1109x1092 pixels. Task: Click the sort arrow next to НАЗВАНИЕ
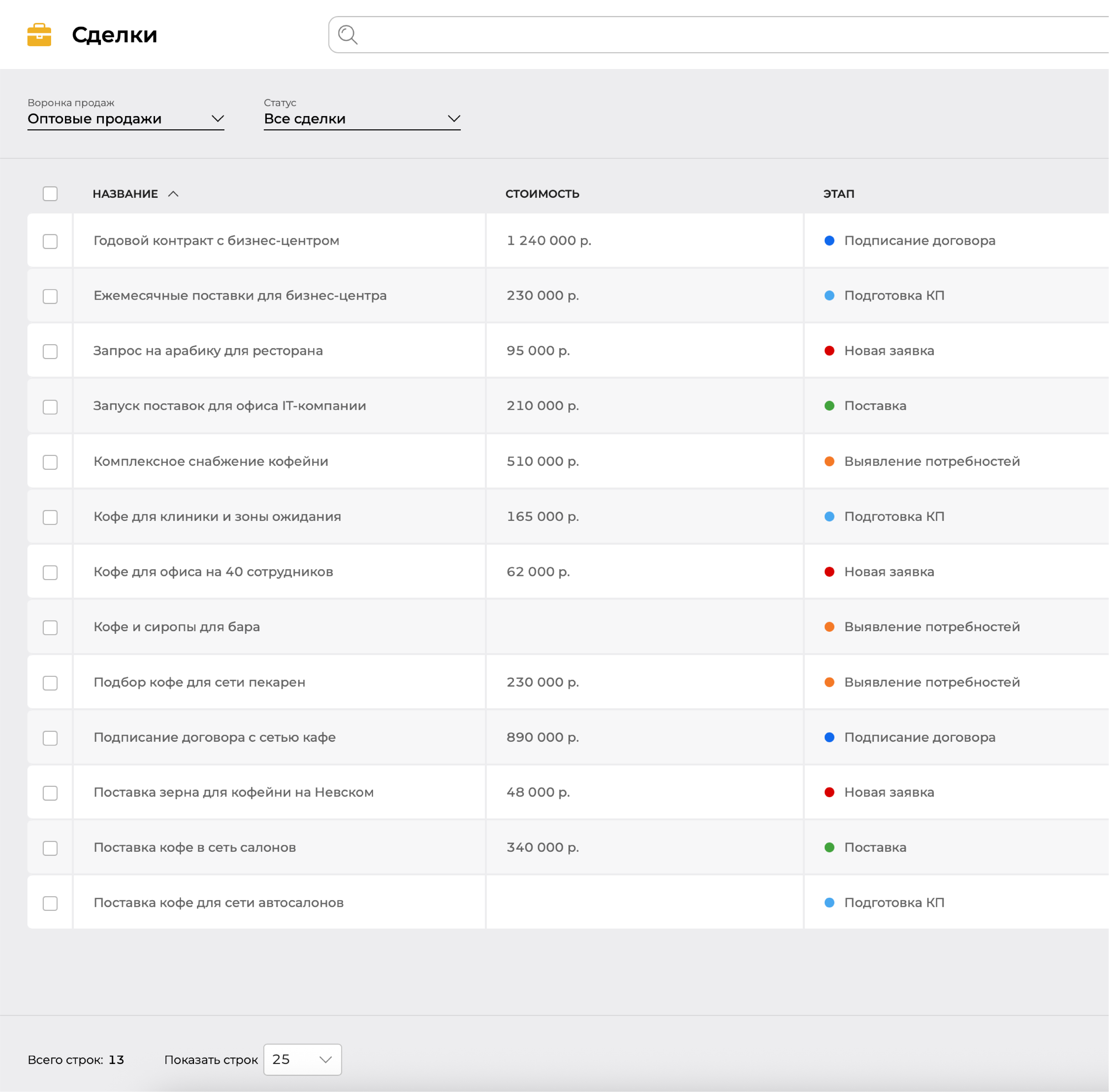(x=173, y=194)
